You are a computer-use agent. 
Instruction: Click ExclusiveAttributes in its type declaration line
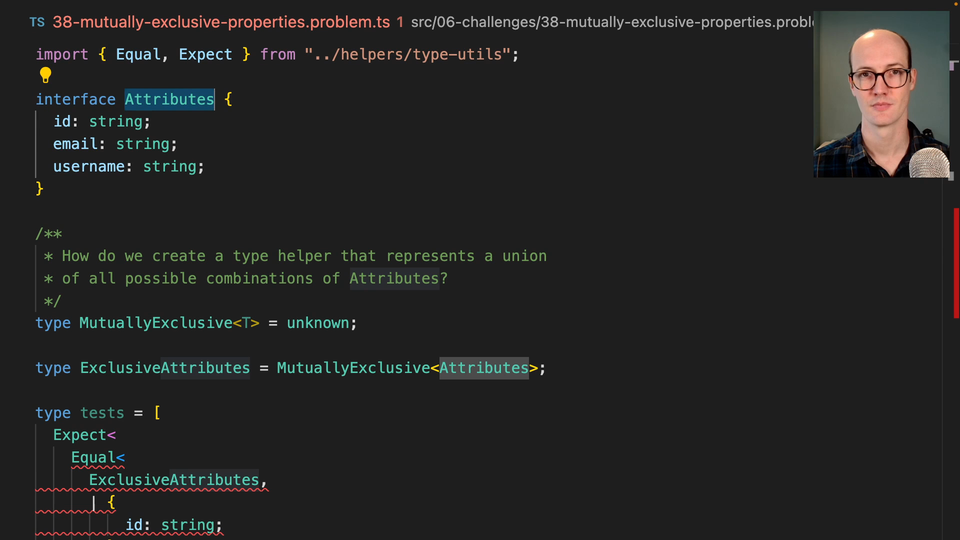pos(164,368)
